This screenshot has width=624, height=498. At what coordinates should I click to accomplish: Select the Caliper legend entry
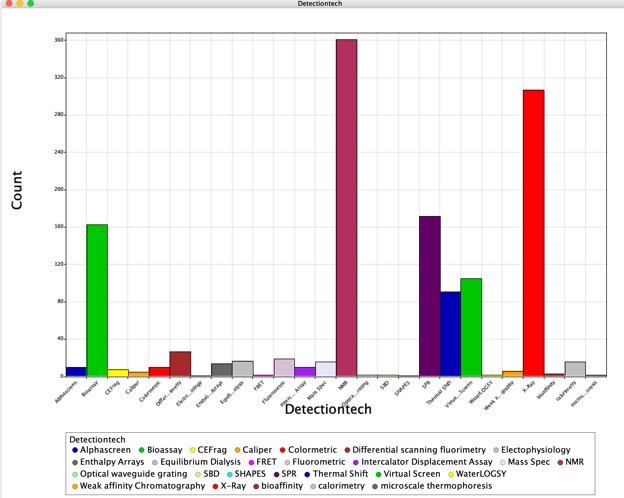click(253, 450)
